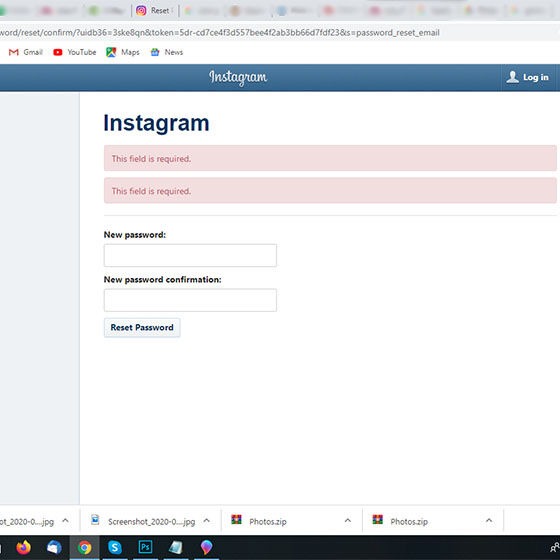560x560 pixels.
Task: Open the News bookmark
Action: pyautogui.click(x=166, y=52)
